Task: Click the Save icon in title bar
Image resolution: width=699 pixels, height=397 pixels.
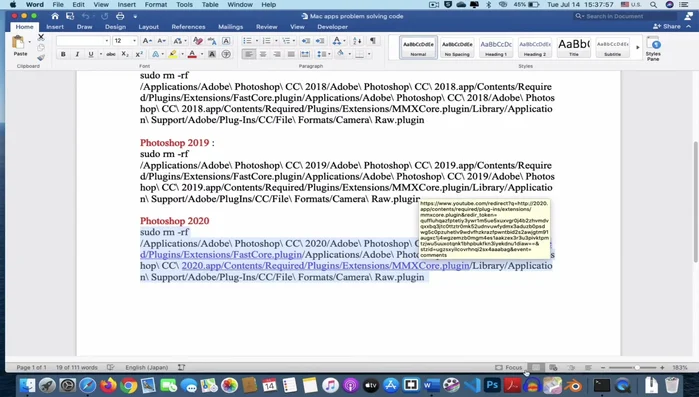Action: coord(70,16)
